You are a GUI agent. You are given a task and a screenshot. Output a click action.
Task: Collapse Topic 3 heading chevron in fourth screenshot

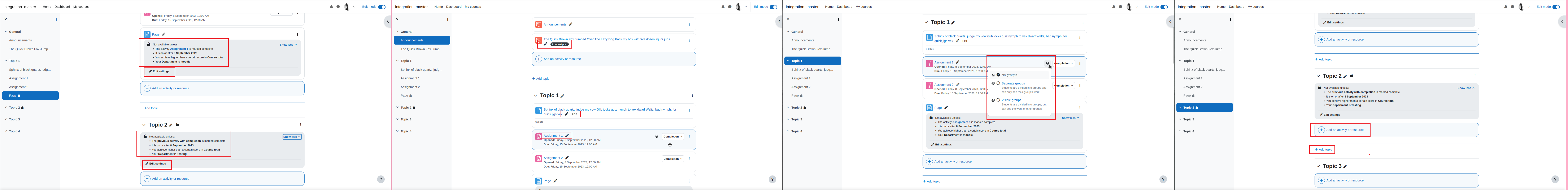pyautogui.click(x=1318, y=166)
